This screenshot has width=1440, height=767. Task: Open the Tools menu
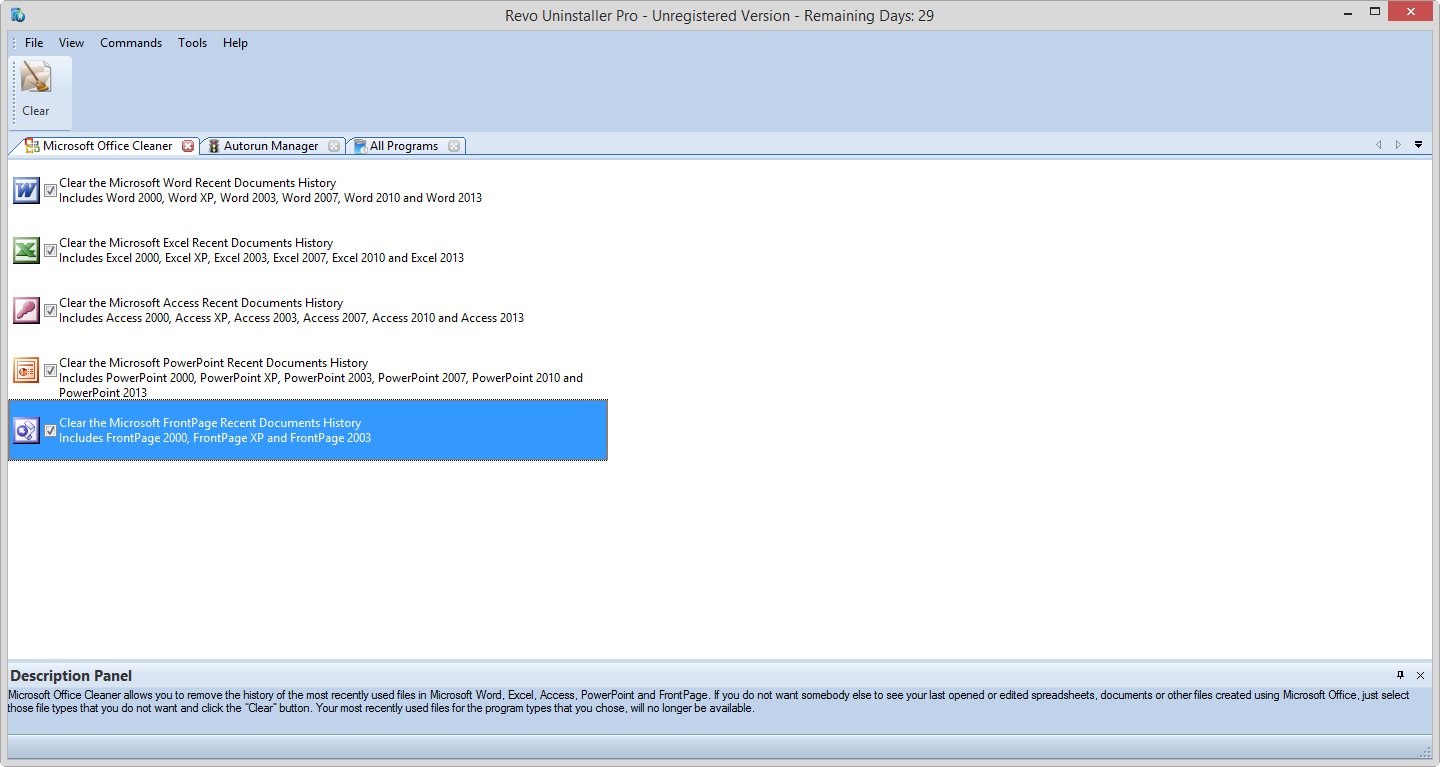[x=193, y=43]
